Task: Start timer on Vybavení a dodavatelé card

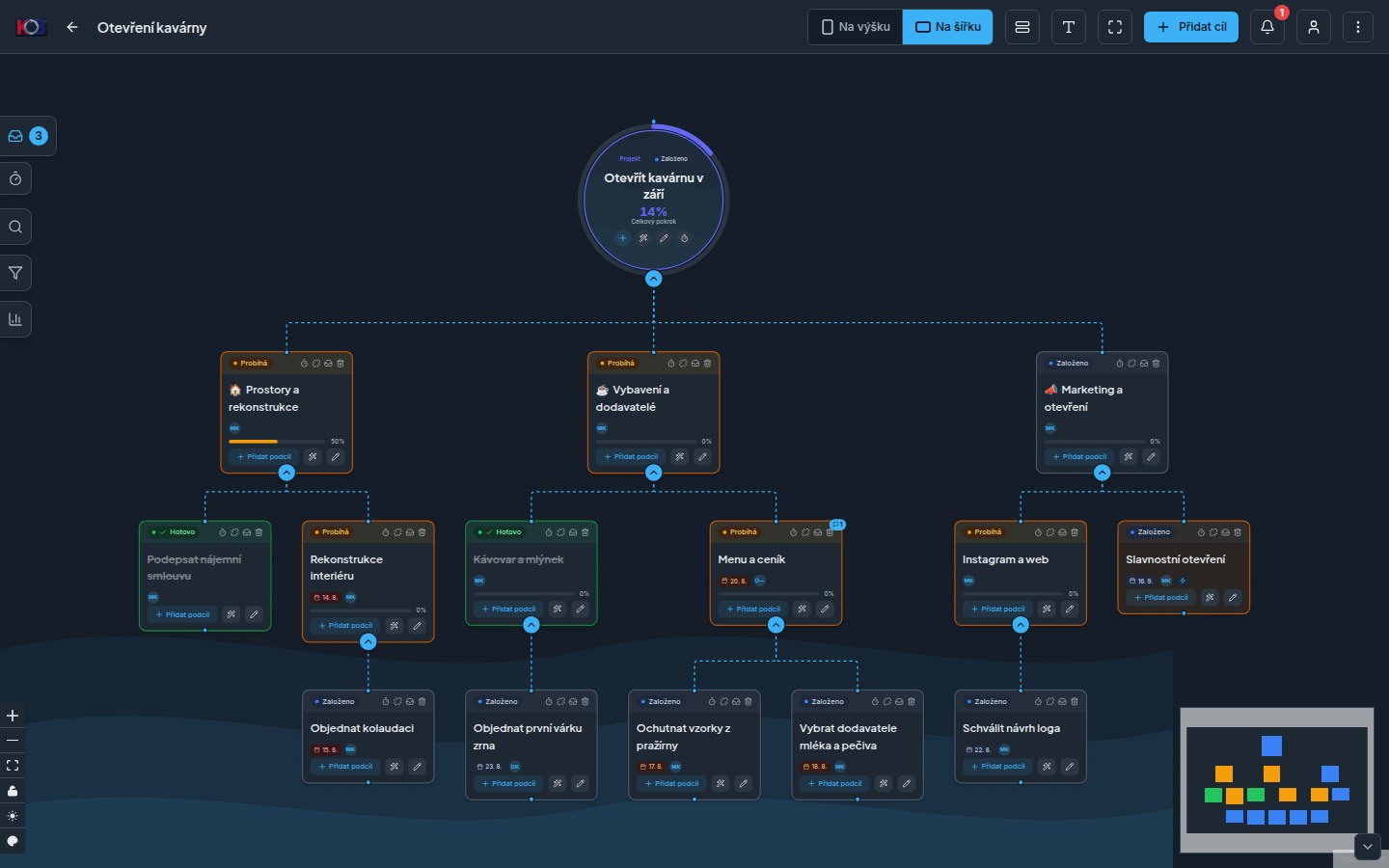Action: coord(671,364)
